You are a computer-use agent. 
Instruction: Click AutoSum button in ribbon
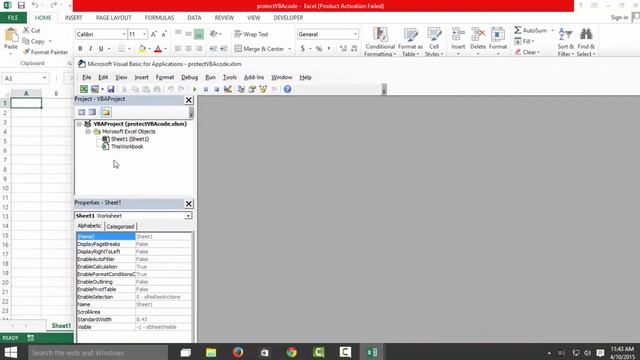pyautogui.click(x=531, y=30)
